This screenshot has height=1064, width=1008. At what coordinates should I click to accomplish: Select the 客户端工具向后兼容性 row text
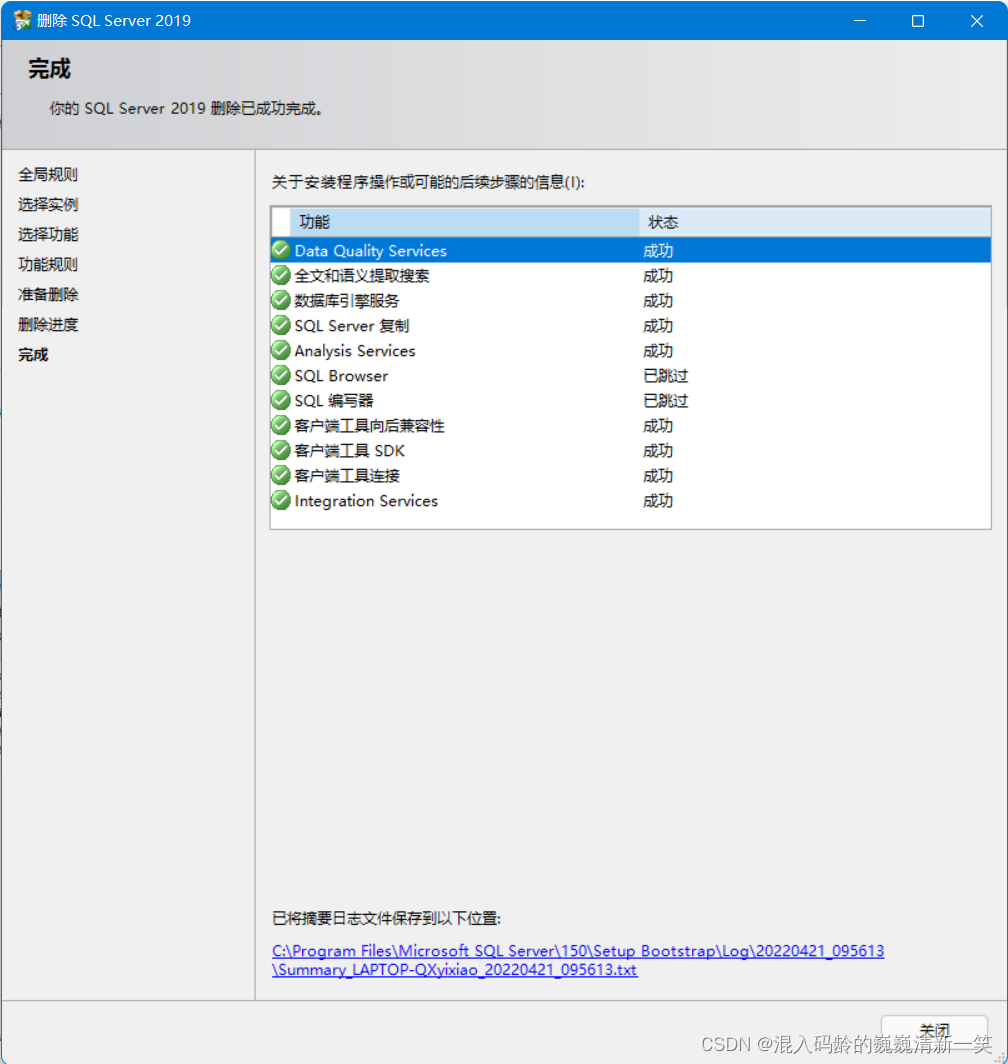pyautogui.click(x=369, y=425)
